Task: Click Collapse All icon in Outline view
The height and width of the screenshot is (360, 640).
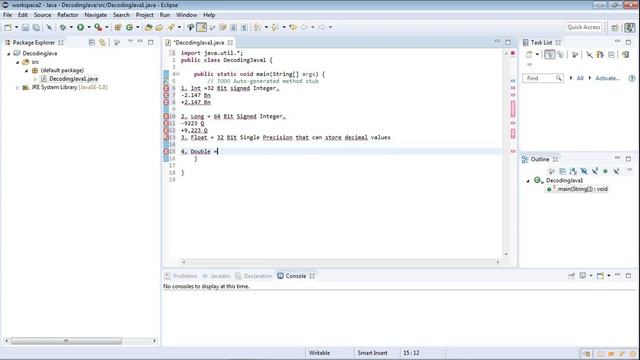Action: coord(562,171)
